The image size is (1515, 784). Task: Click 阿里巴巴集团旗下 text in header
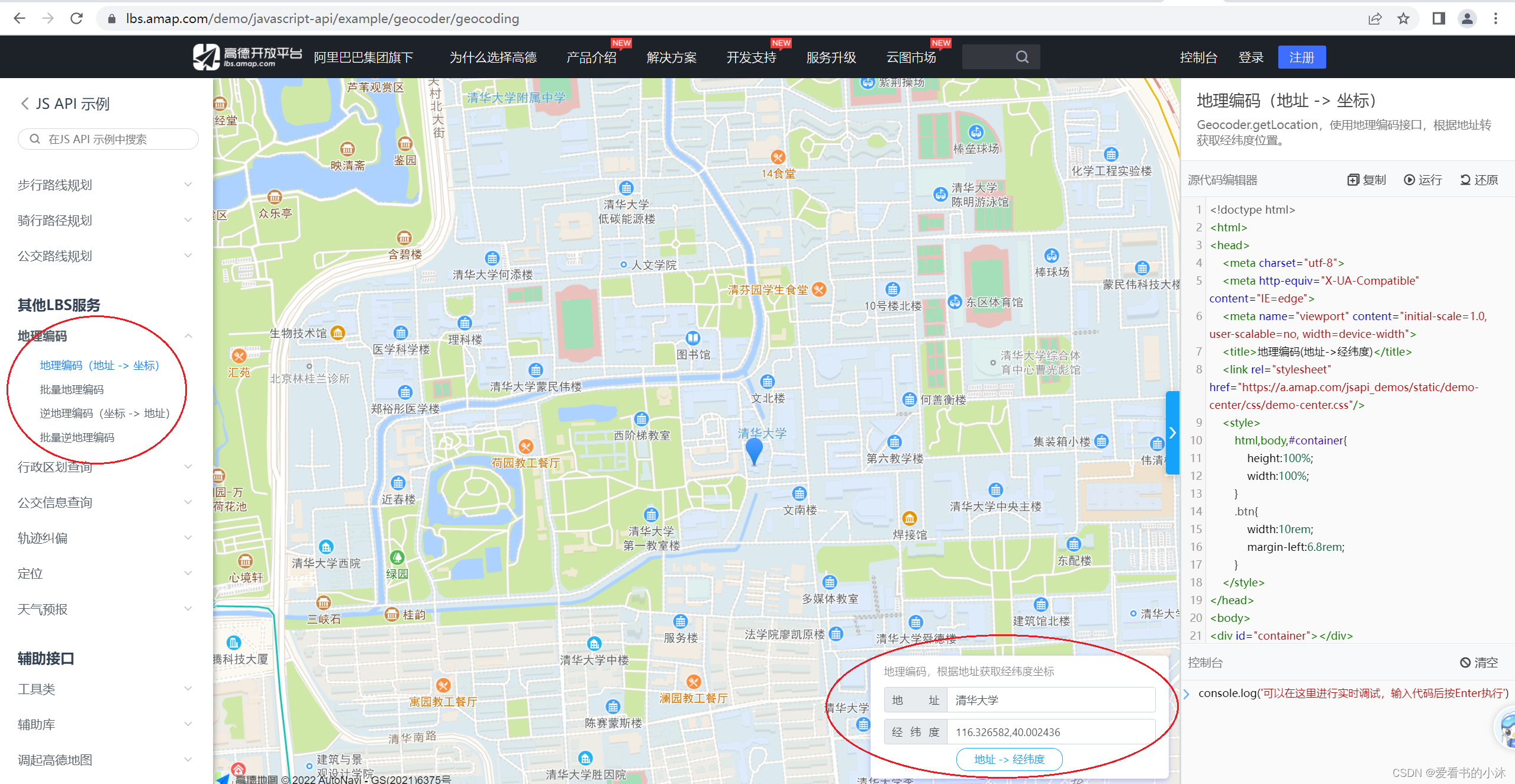pyautogui.click(x=363, y=57)
